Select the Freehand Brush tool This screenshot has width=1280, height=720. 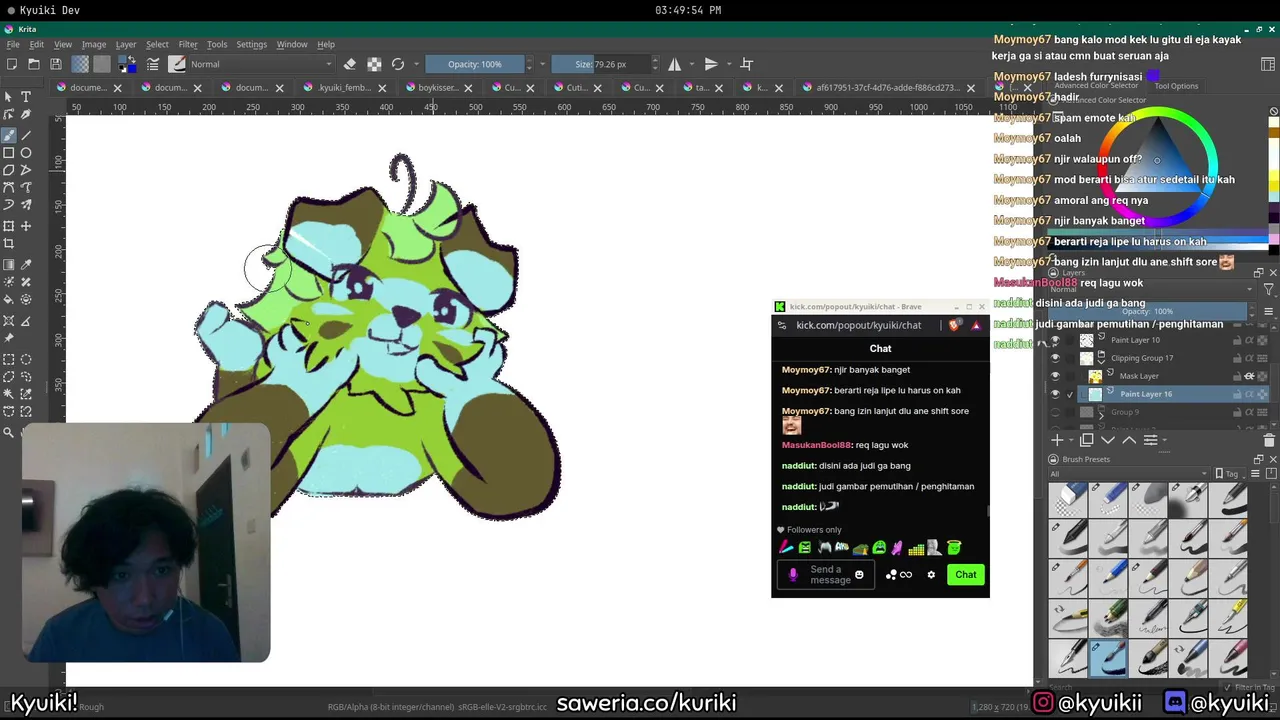[x=9, y=134]
